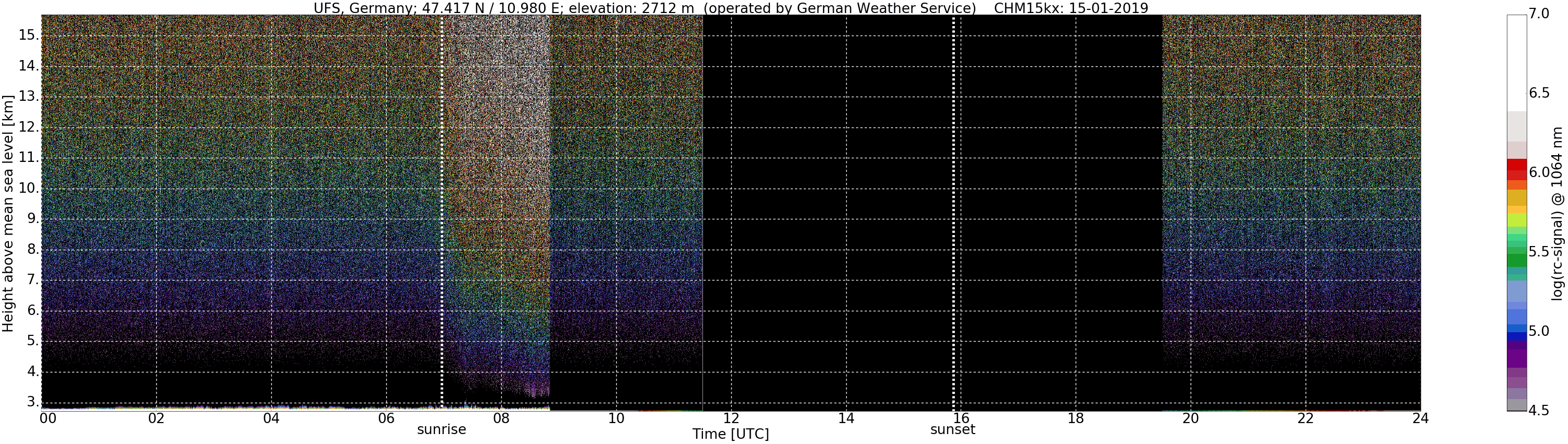
Task: Click the "10" time axis tick label
Action: (x=616, y=418)
